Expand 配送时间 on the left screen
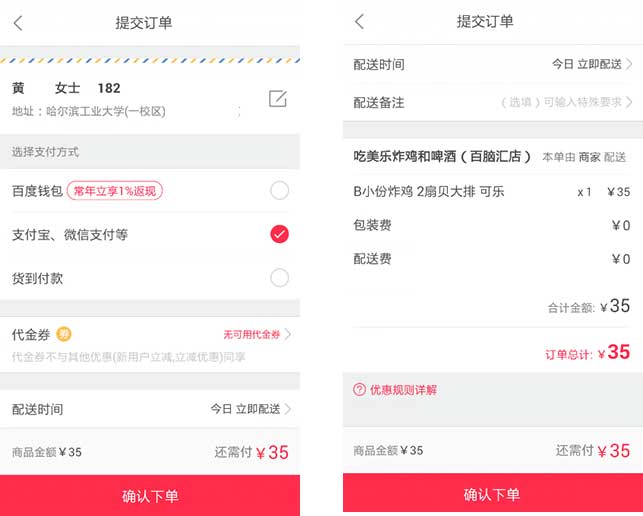Image resolution: width=643 pixels, height=516 pixels. point(150,409)
